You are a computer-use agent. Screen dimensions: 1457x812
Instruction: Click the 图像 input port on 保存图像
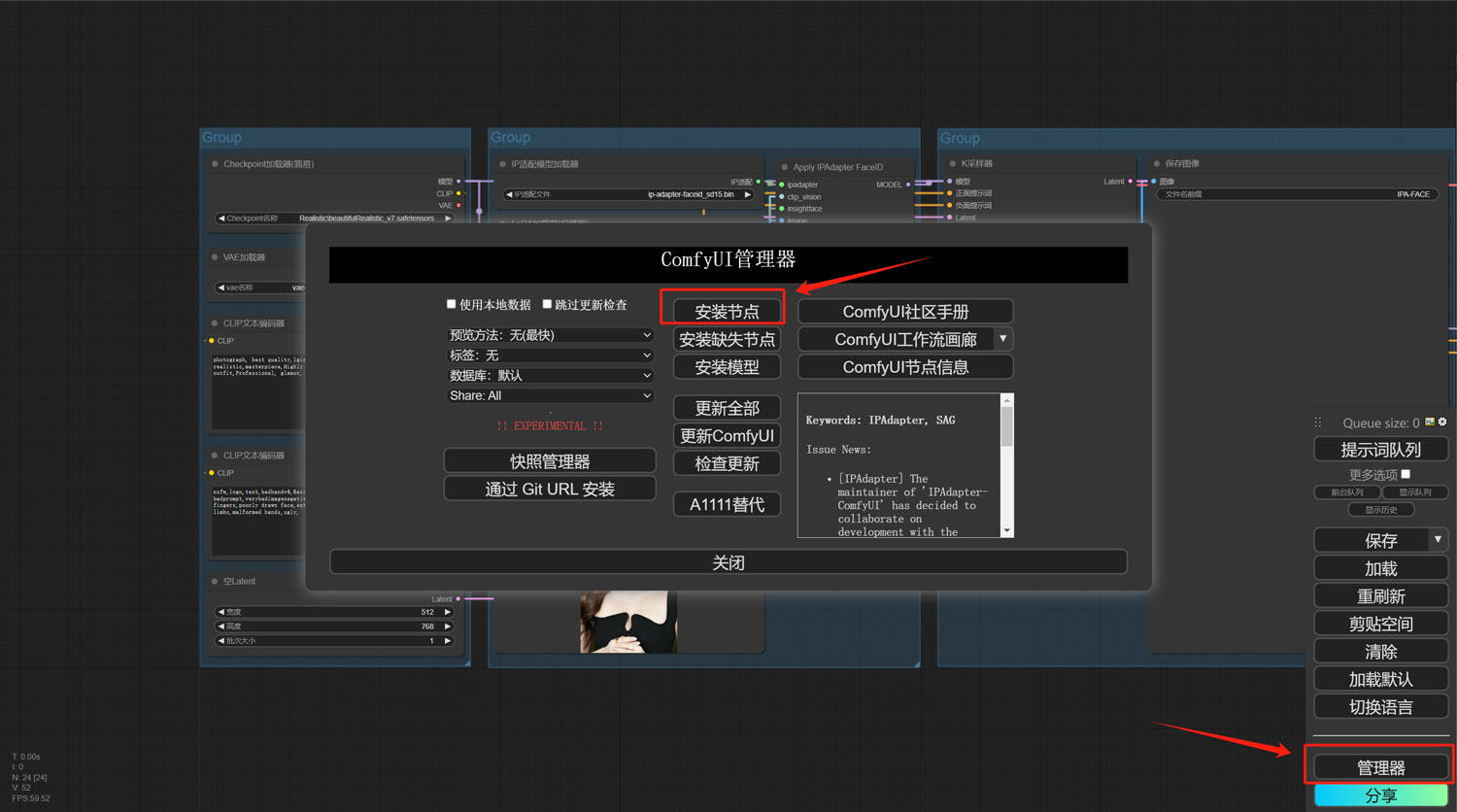(x=1154, y=182)
